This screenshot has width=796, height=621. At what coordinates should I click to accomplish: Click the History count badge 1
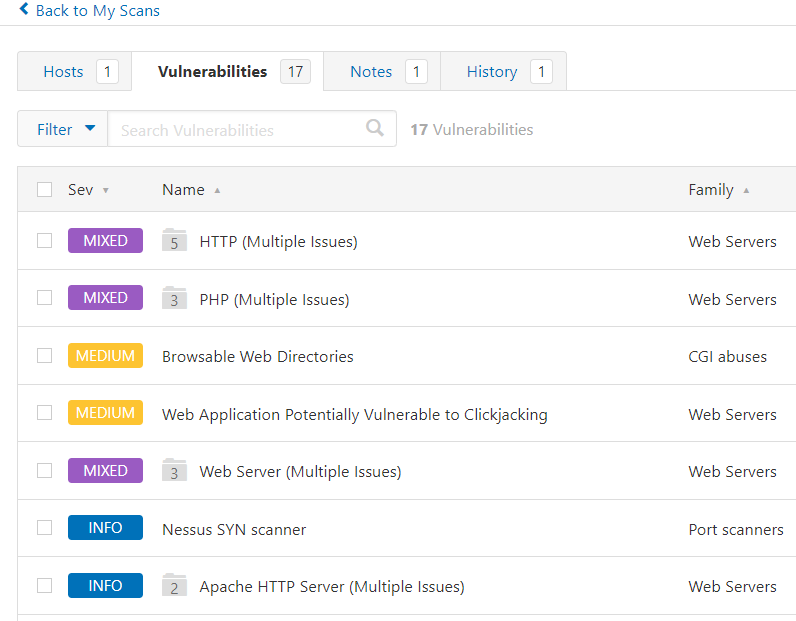point(541,72)
